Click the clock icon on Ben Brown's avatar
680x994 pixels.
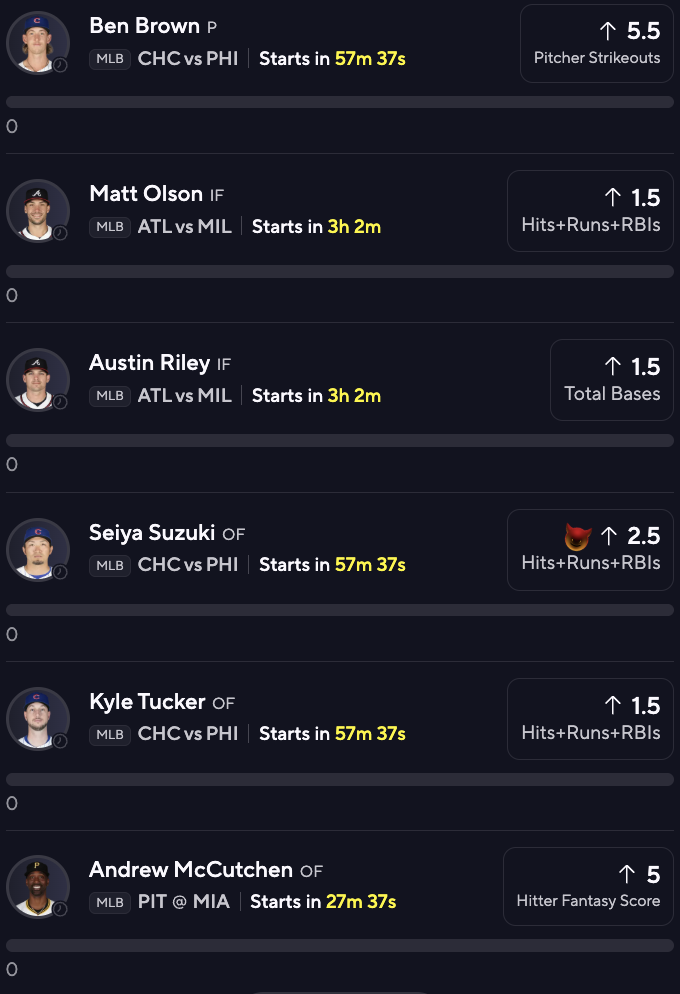[x=60, y=64]
